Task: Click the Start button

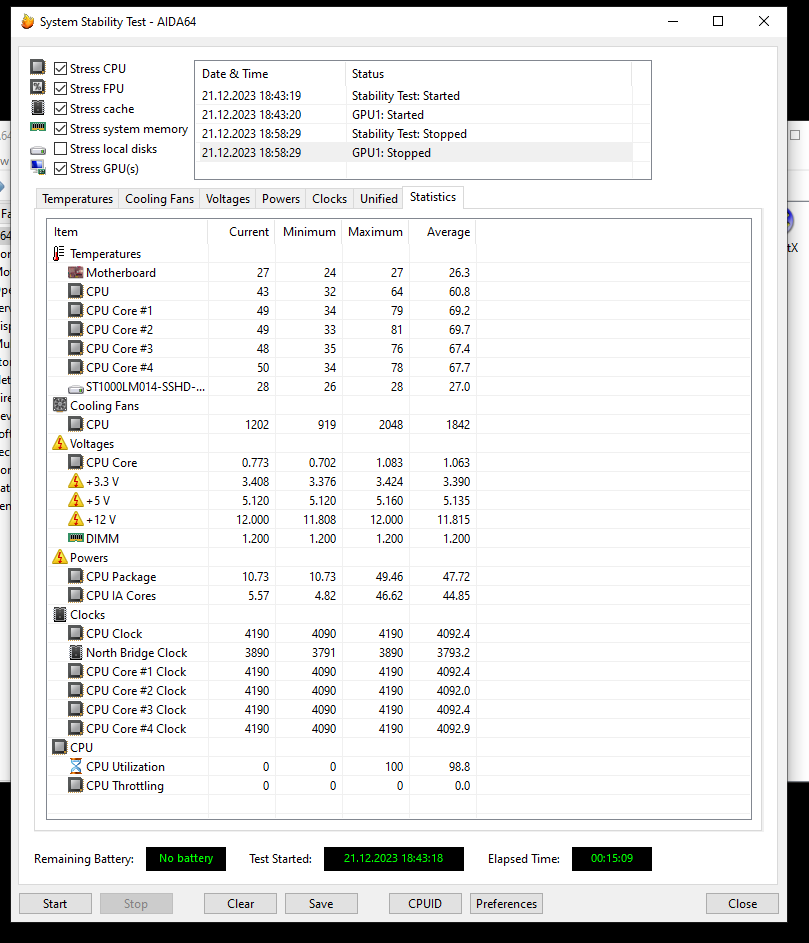Action: point(55,903)
